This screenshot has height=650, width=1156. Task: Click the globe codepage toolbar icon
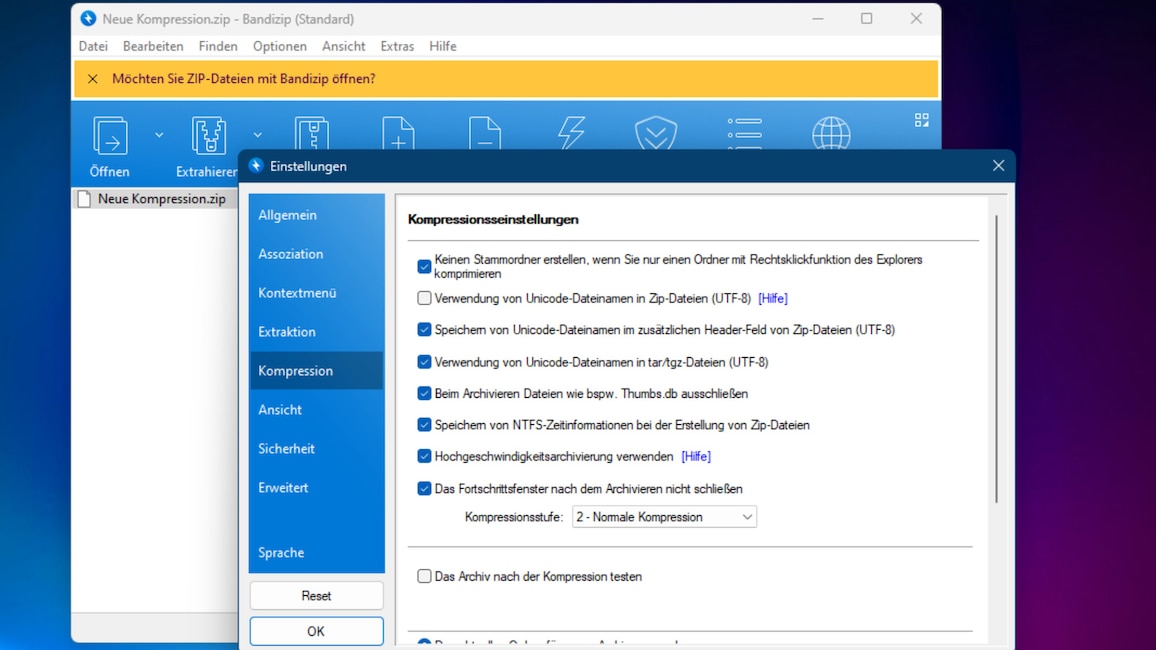[831, 133]
